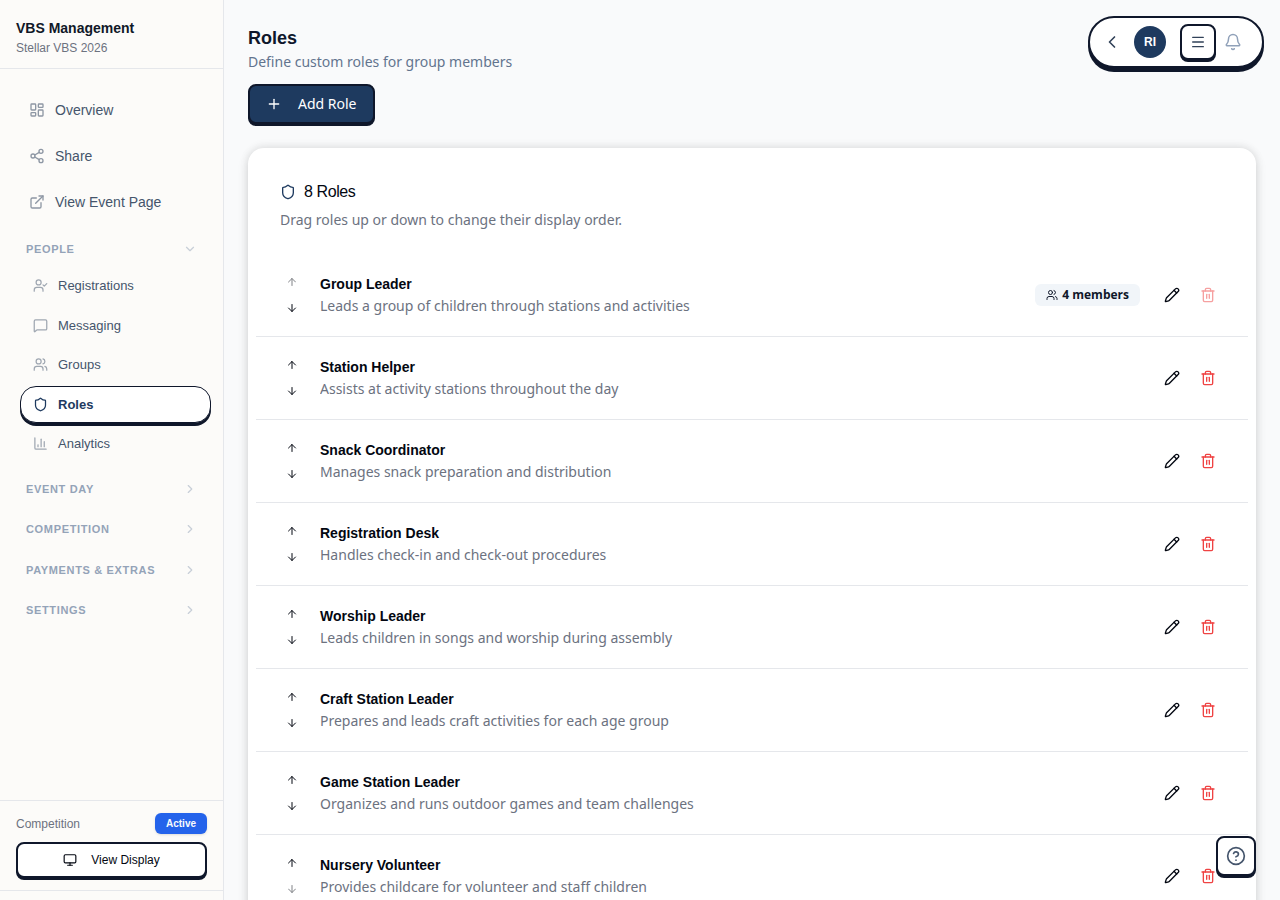Click the 4 members badge on Group Leader
The image size is (1280, 900).
point(1087,294)
